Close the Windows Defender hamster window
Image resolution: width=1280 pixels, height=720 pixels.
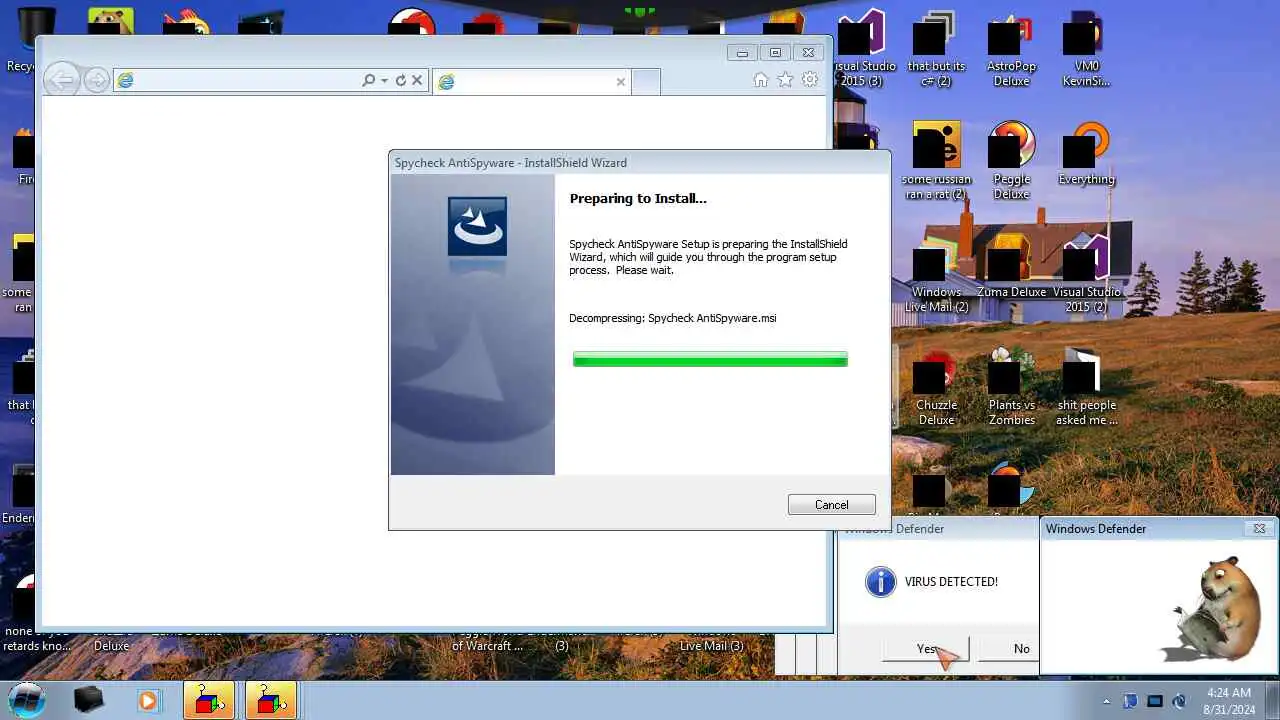1259,528
